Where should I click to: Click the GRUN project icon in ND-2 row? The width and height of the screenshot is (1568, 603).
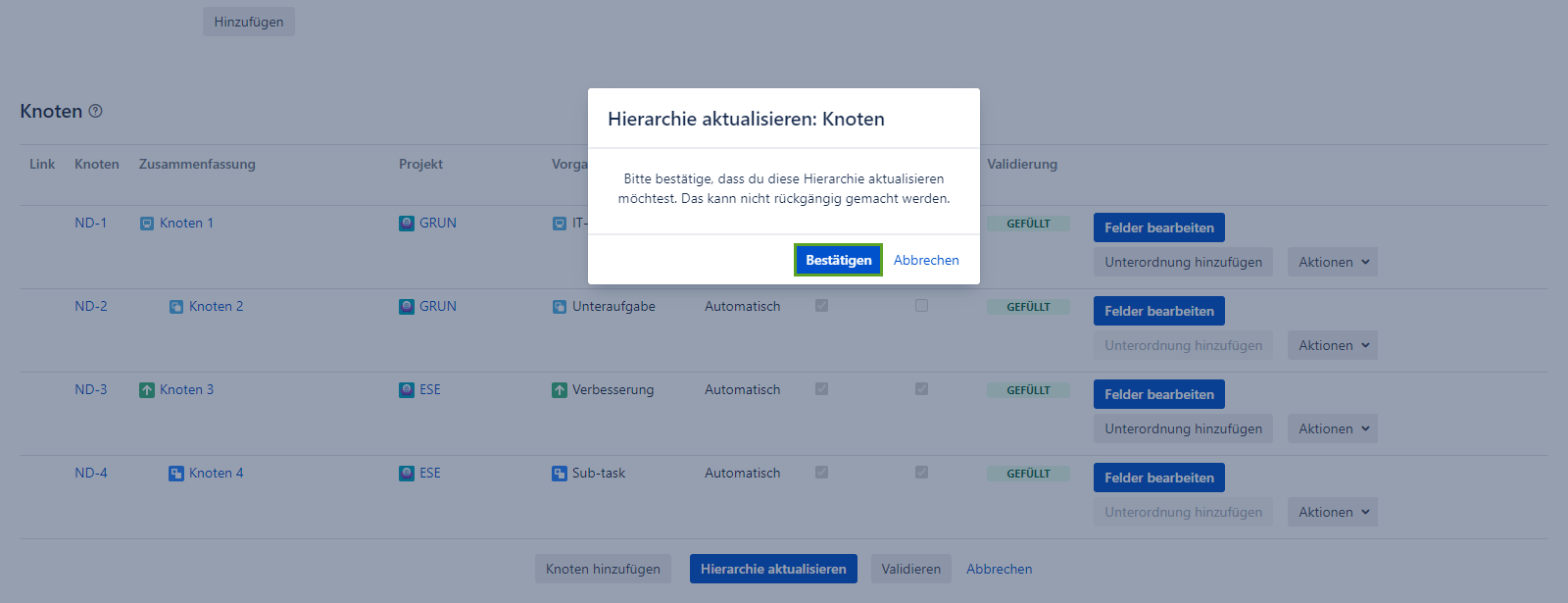[407, 307]
